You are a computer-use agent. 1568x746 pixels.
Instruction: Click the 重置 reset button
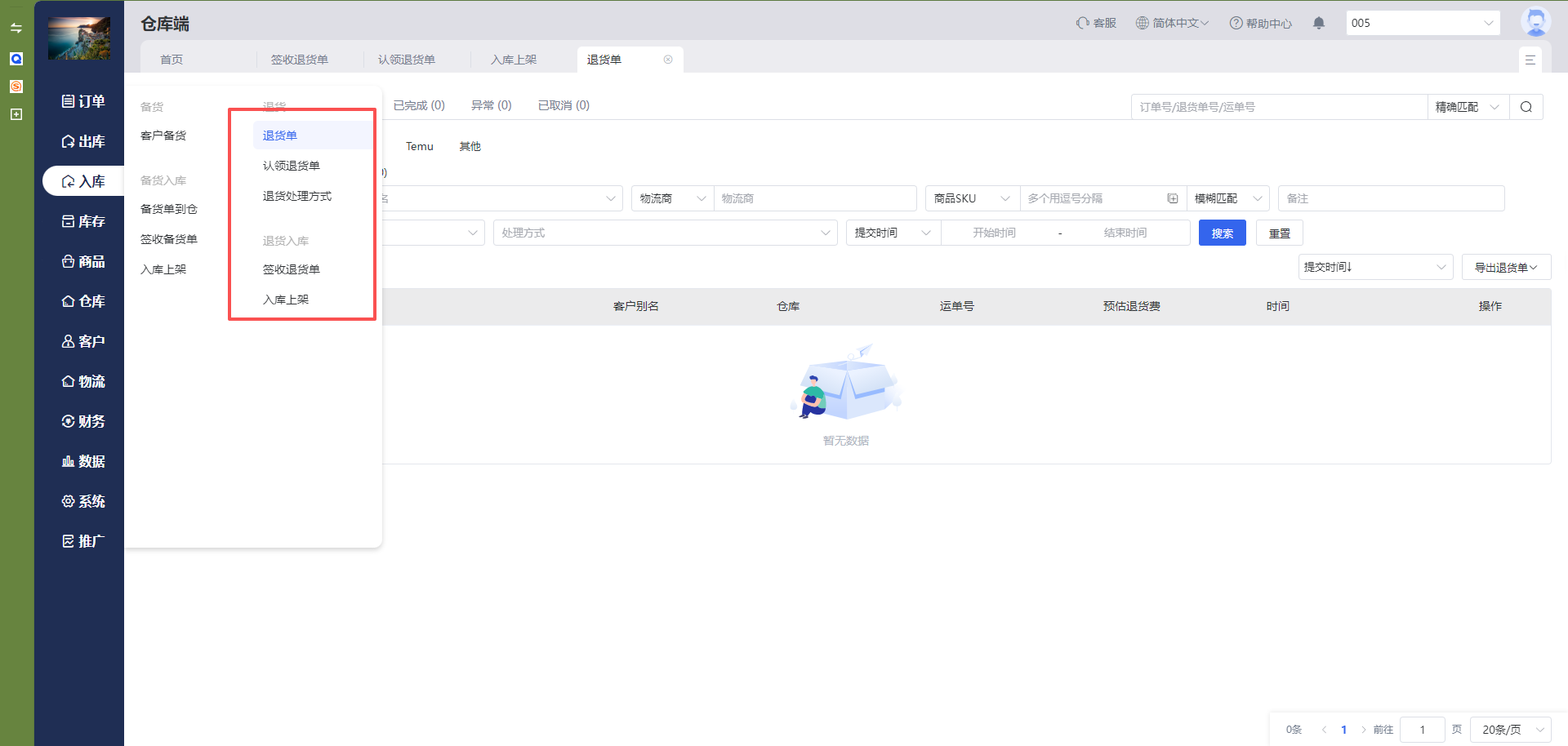point(1279,233)
